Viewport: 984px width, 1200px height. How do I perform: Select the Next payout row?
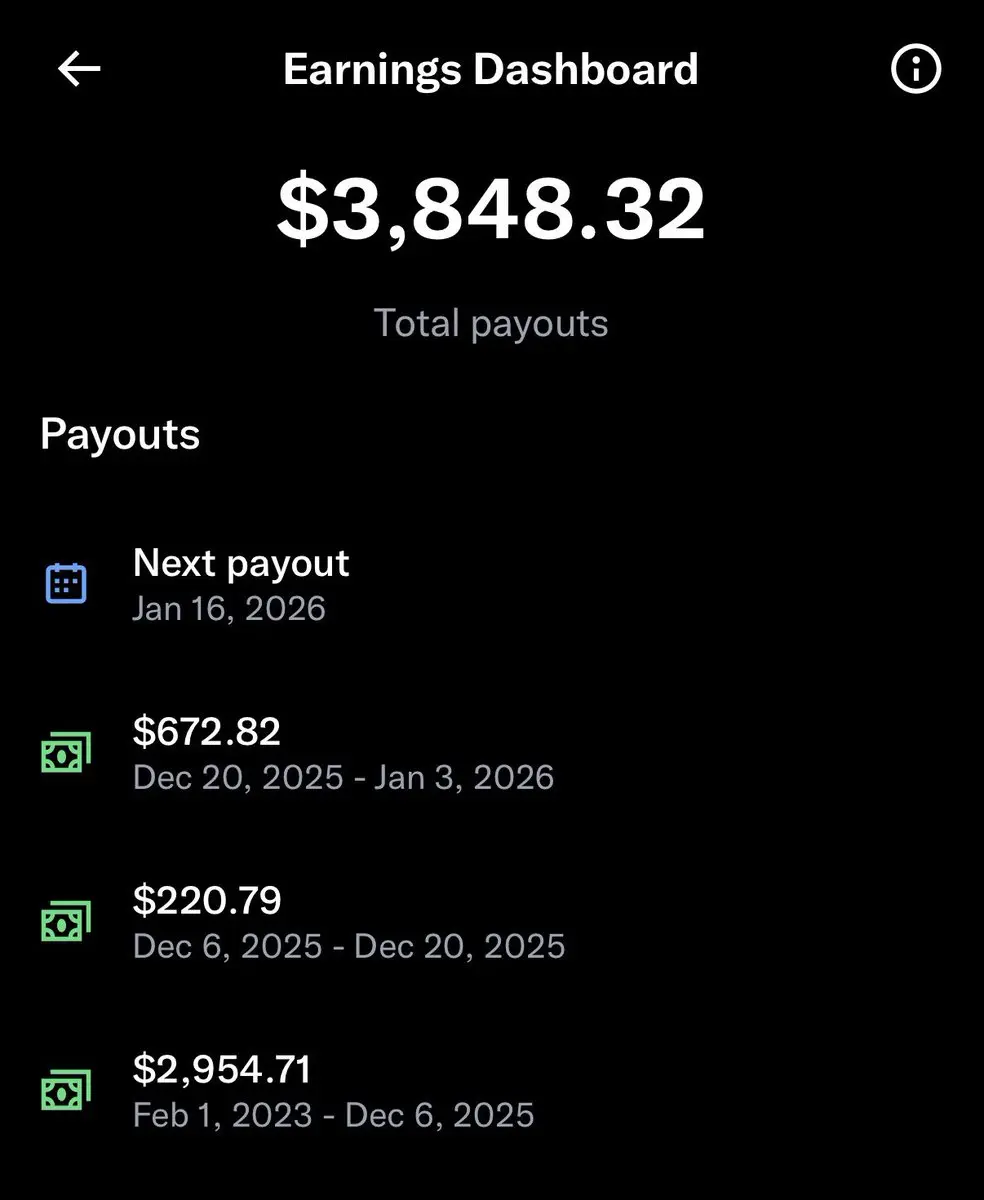pyautogui.click(x=492, y=584)
